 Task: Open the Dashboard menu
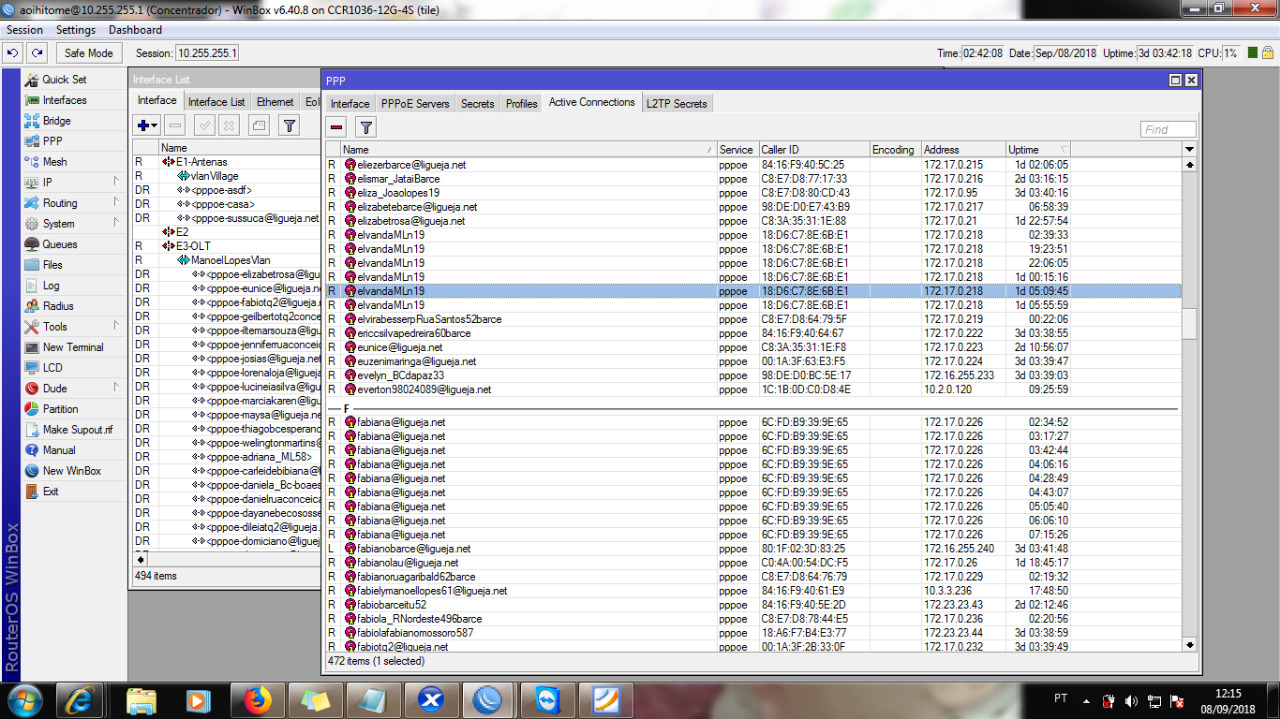coord(135,30)
